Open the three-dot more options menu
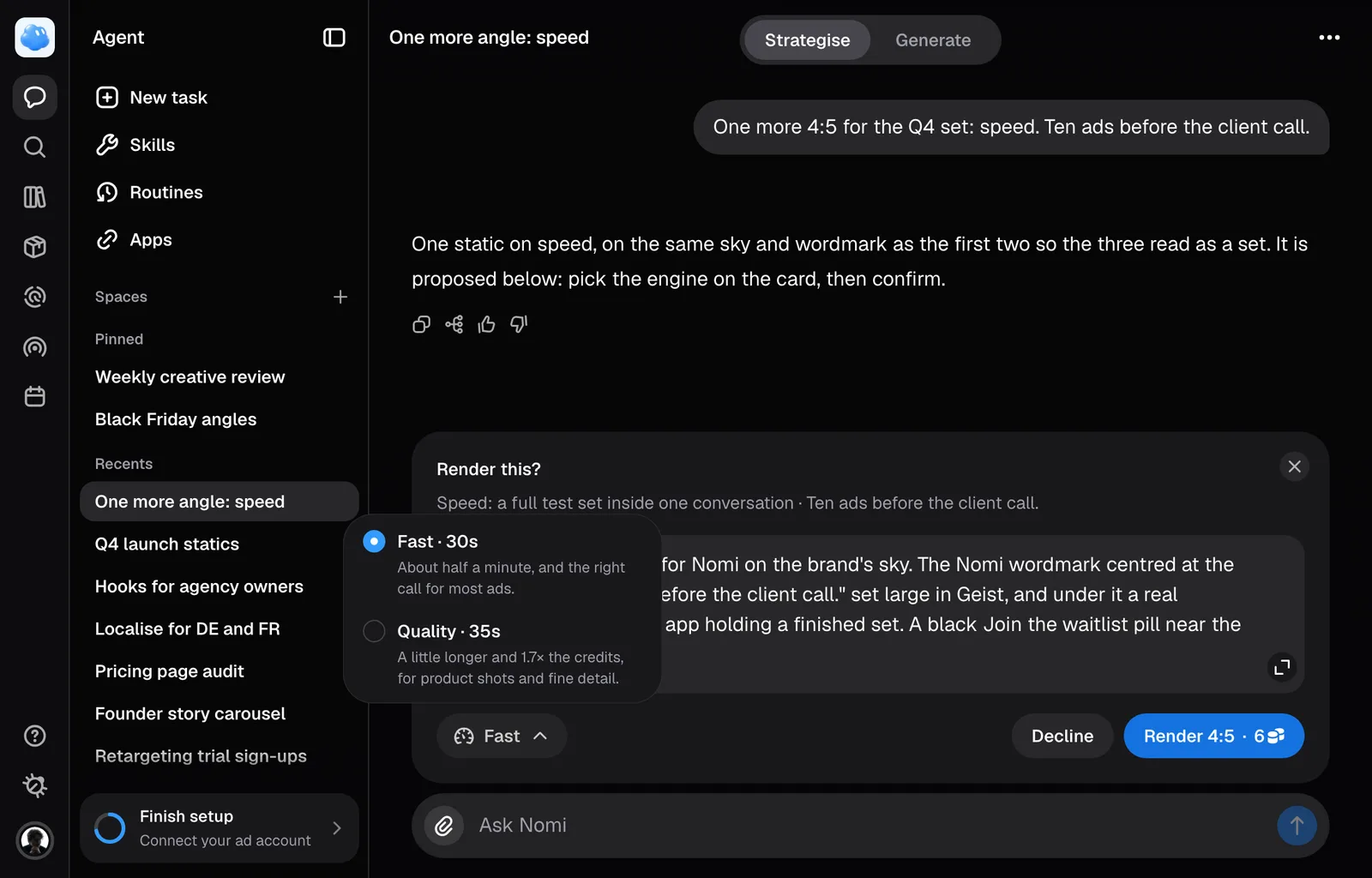 pos(1329,38)
